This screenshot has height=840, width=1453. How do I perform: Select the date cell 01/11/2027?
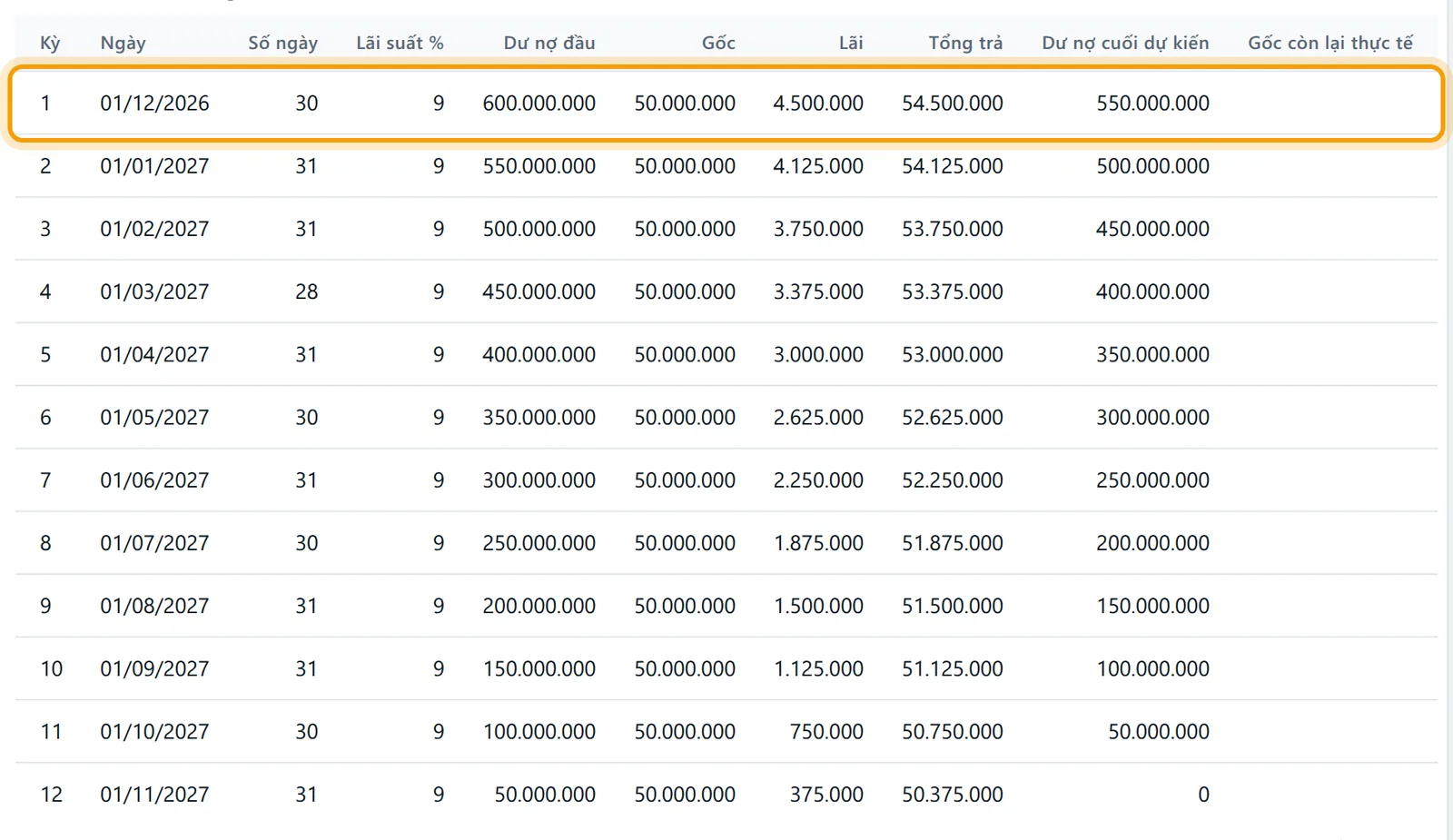click(154, 795)
